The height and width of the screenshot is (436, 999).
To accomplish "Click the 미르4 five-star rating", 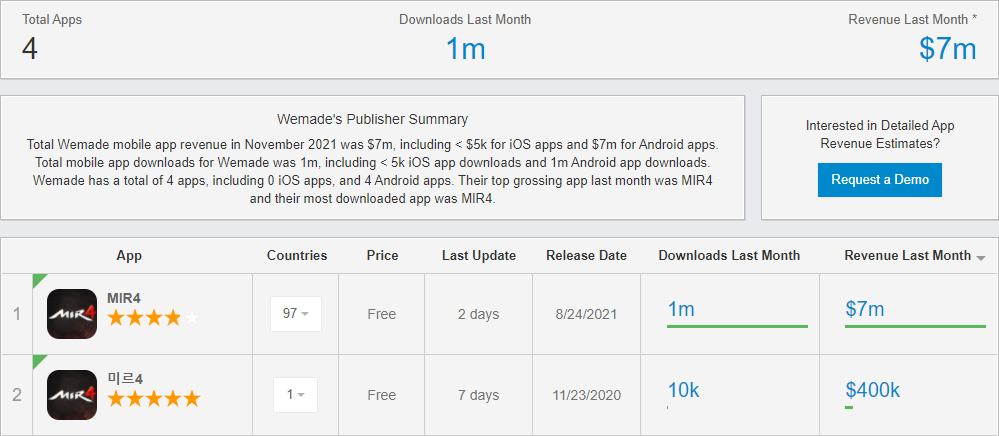I will pyautogui.click(x=154, y=399).
